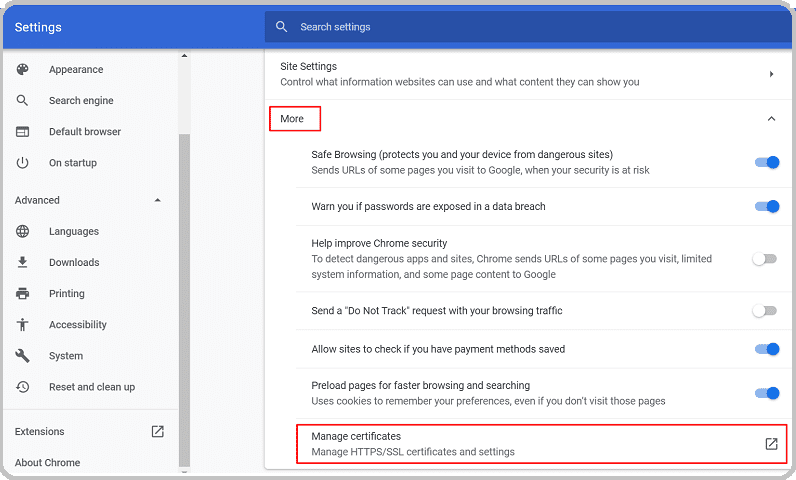Disable password data breach warning toggle
796x480 pixels.
(x=767, y=207)
